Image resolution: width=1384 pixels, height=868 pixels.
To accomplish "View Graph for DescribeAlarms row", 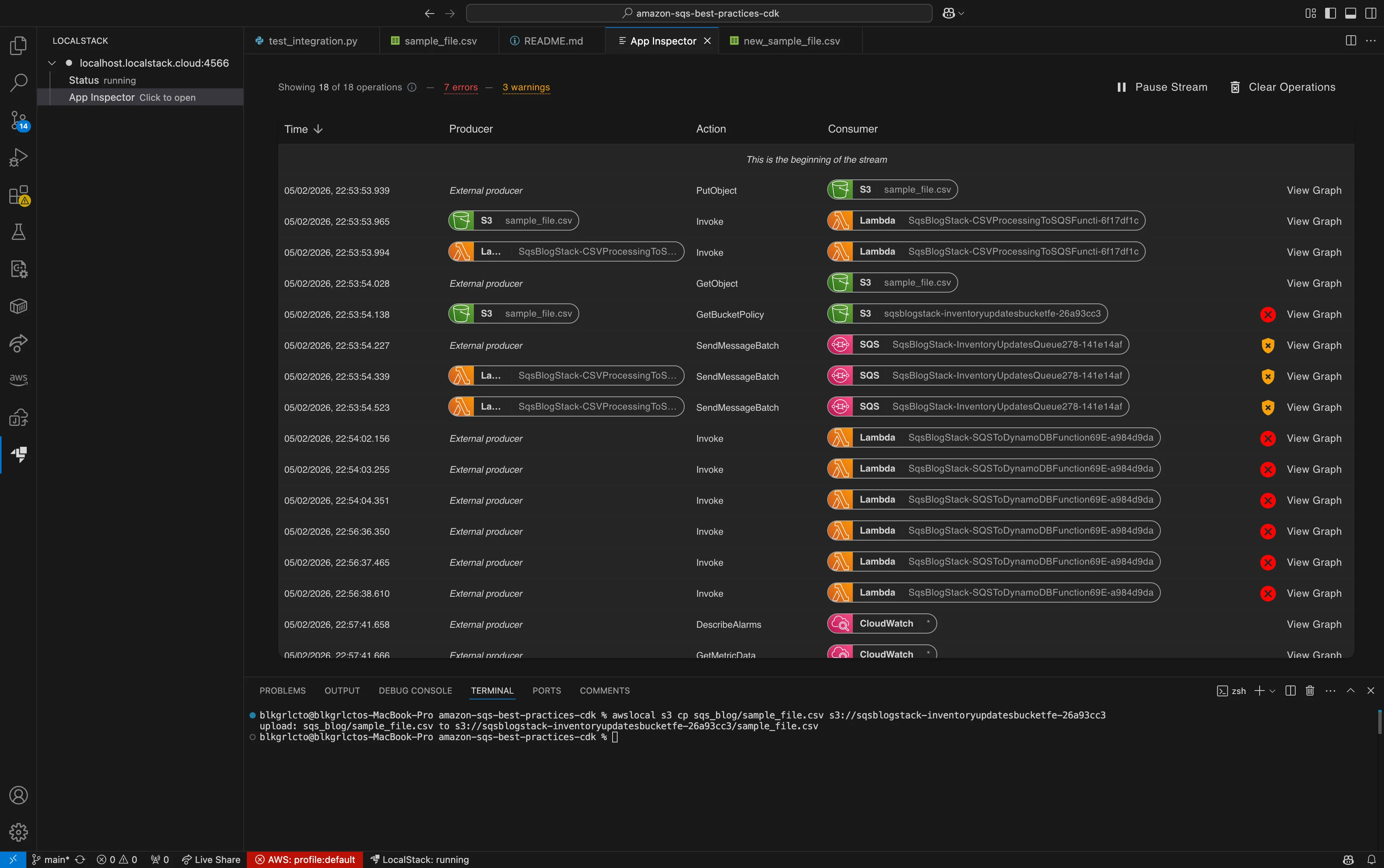I will (1314, 625).
